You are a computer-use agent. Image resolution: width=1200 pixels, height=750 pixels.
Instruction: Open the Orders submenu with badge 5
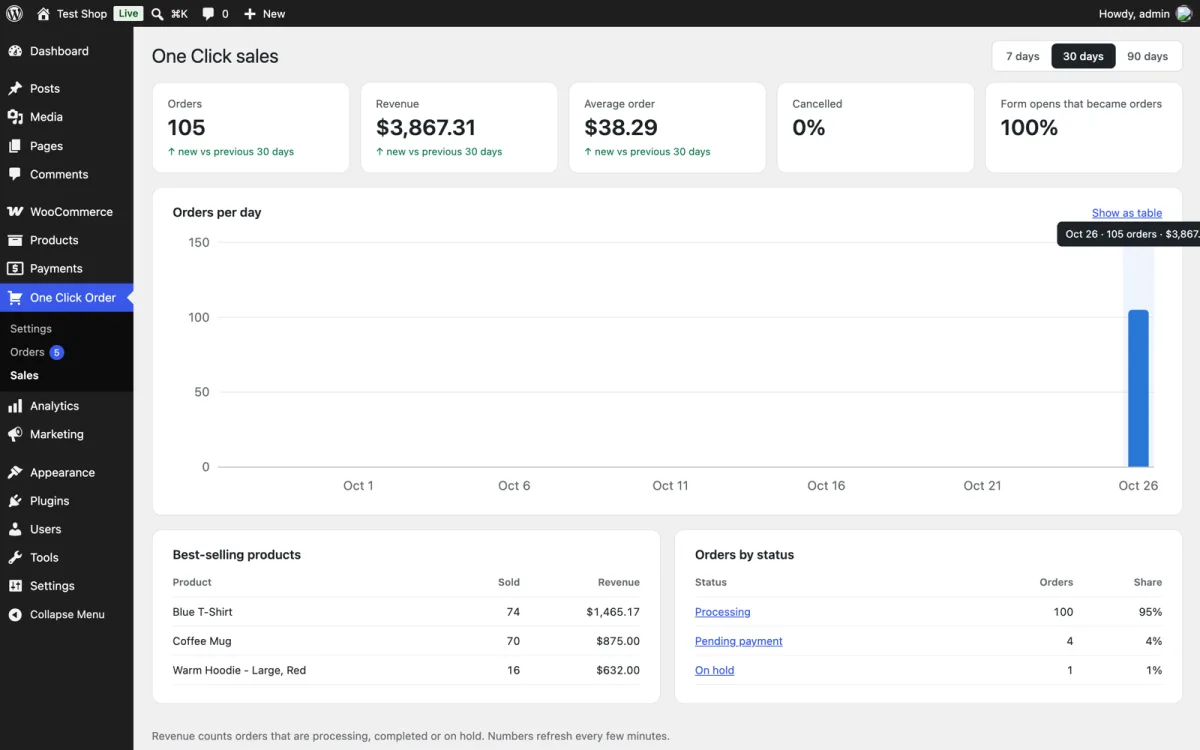click(x=37, y=352)
